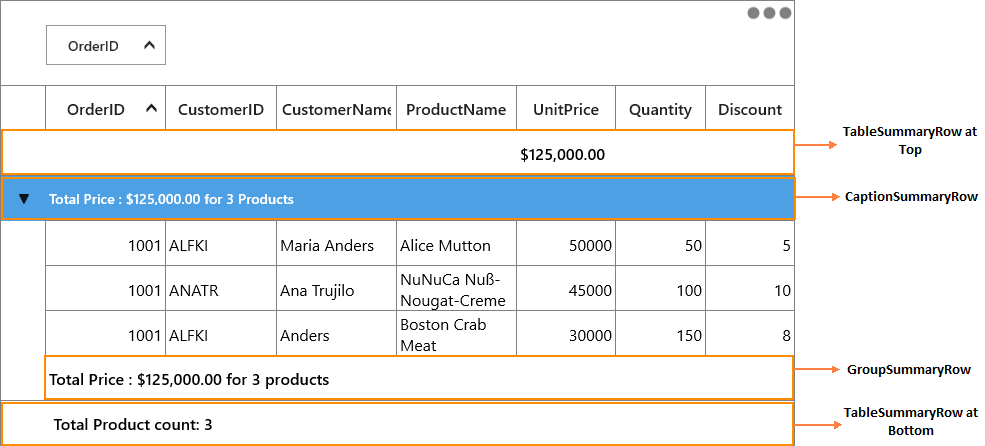Screen dimensions: 985x446
Task: Select the CustomerName column header
Action: [x=336, y=109]
